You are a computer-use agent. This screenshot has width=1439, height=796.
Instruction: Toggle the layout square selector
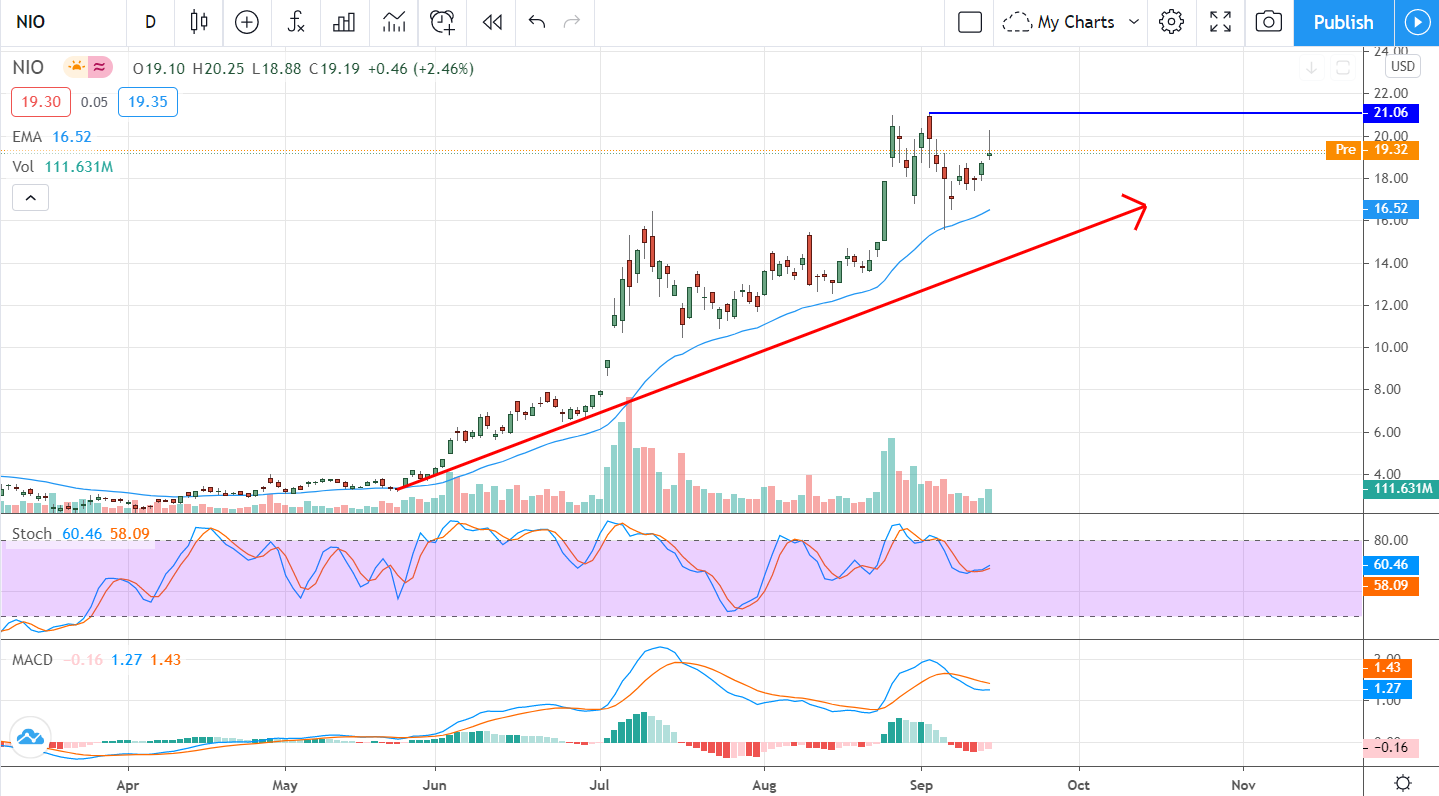pos(969,22)
